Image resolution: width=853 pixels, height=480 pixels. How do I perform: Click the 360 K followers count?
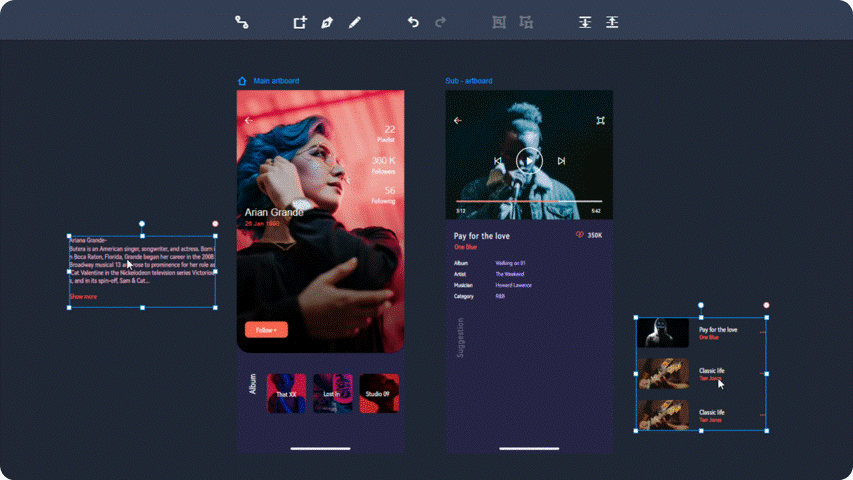pyautogui.click(x=384, y=161)
